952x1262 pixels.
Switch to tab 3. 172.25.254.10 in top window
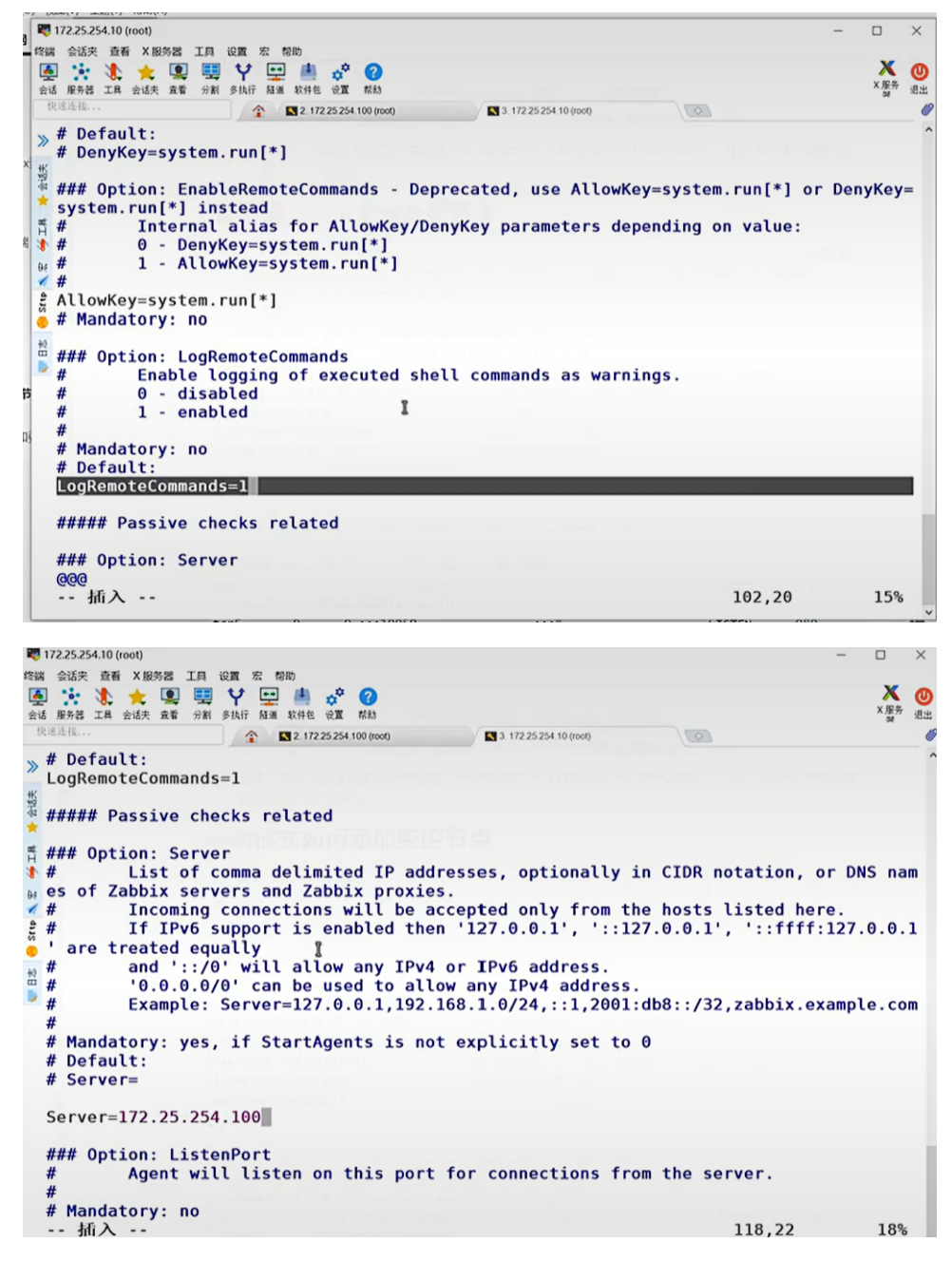click(x=578, y=111)
